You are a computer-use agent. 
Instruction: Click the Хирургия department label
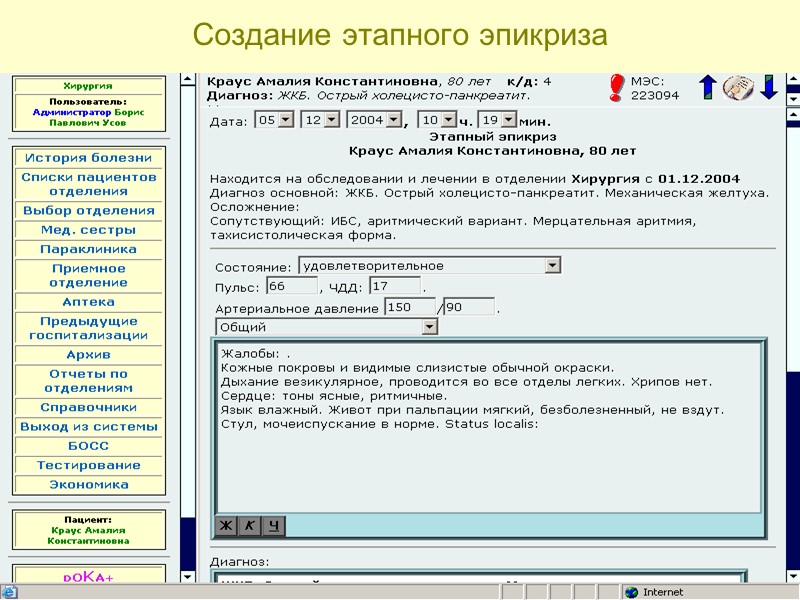pos(88,86)
